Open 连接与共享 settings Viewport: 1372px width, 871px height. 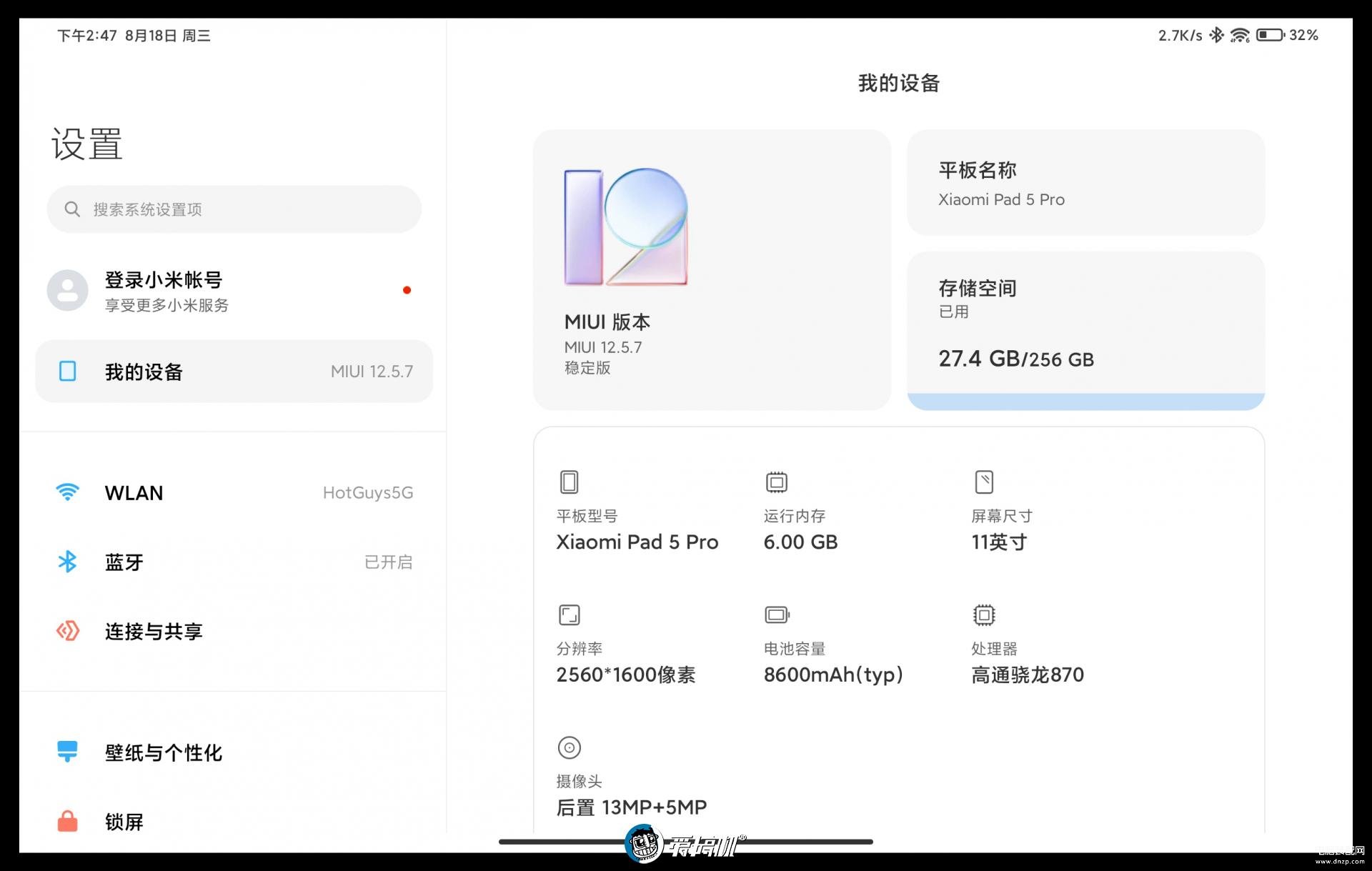tap(234, 632)
